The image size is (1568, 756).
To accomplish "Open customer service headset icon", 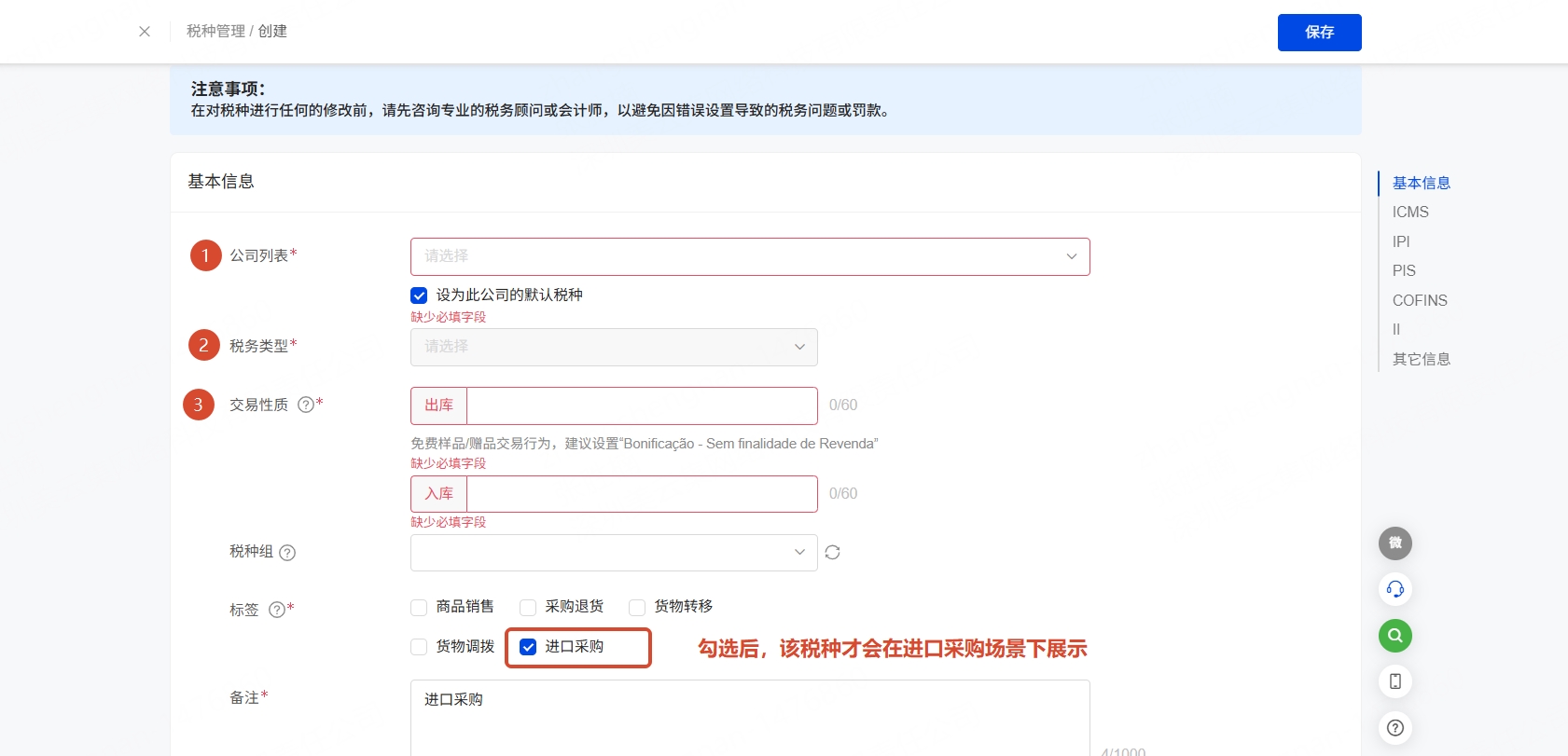I will (1395, 589).
